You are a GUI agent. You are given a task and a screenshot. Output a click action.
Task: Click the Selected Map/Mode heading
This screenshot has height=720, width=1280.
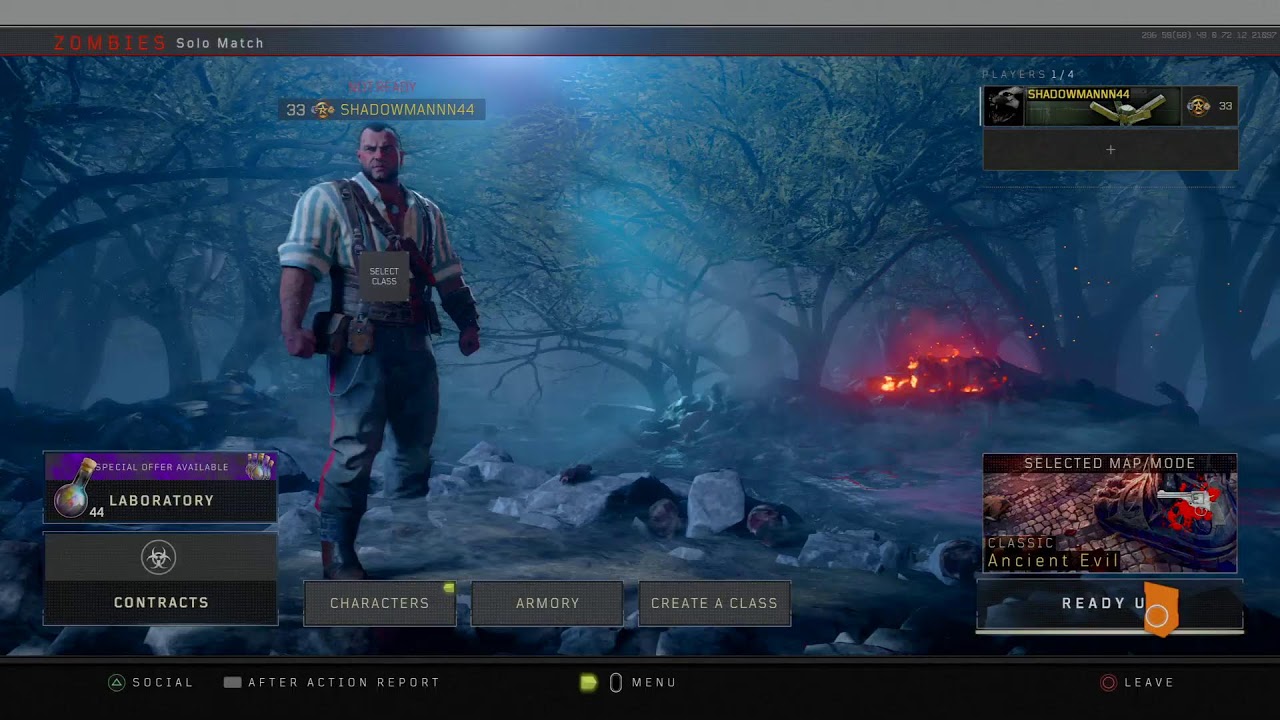pyautogui.click(x=1110, y=463)
